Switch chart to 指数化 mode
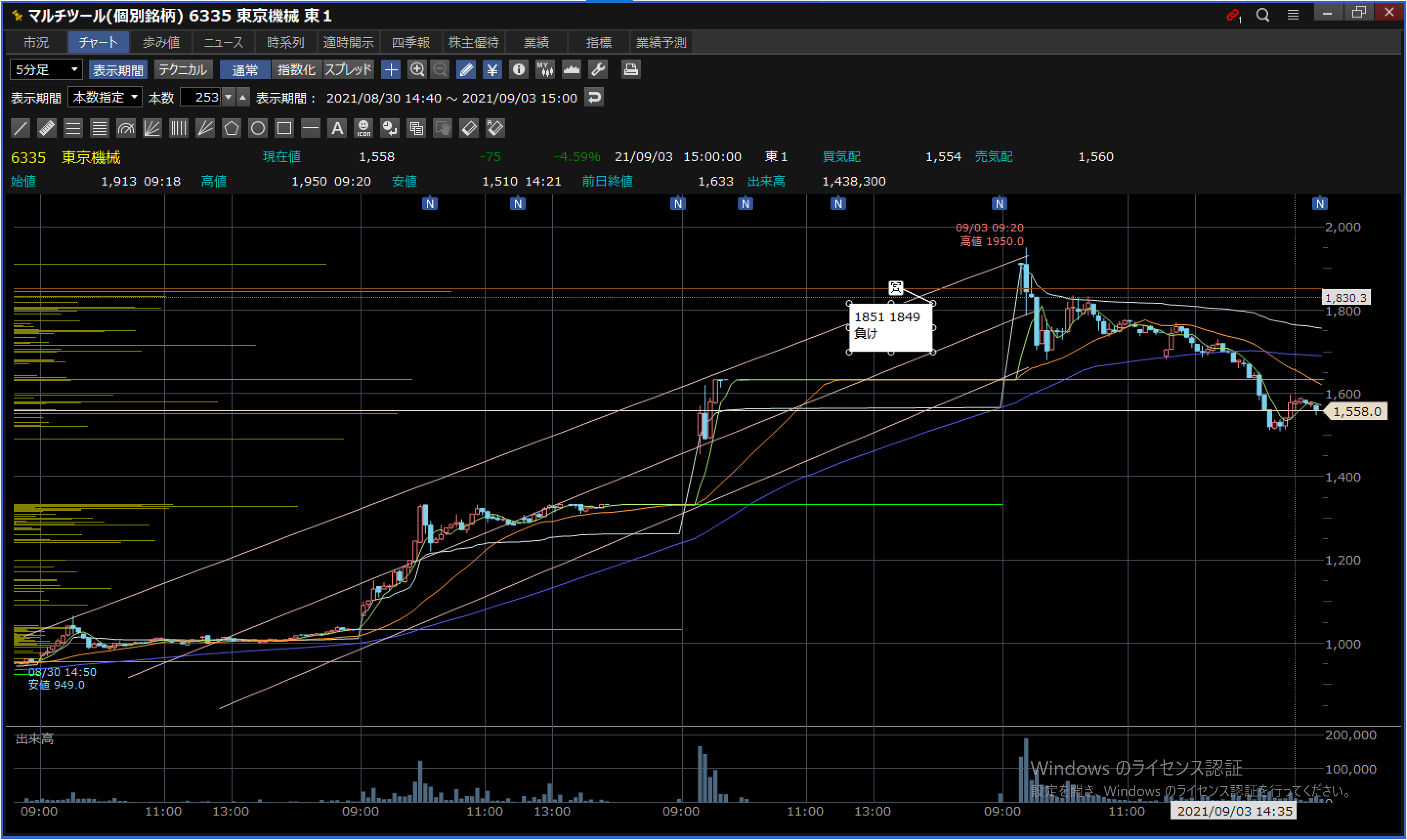This screenshot has width=1407, height=840. 296,70
